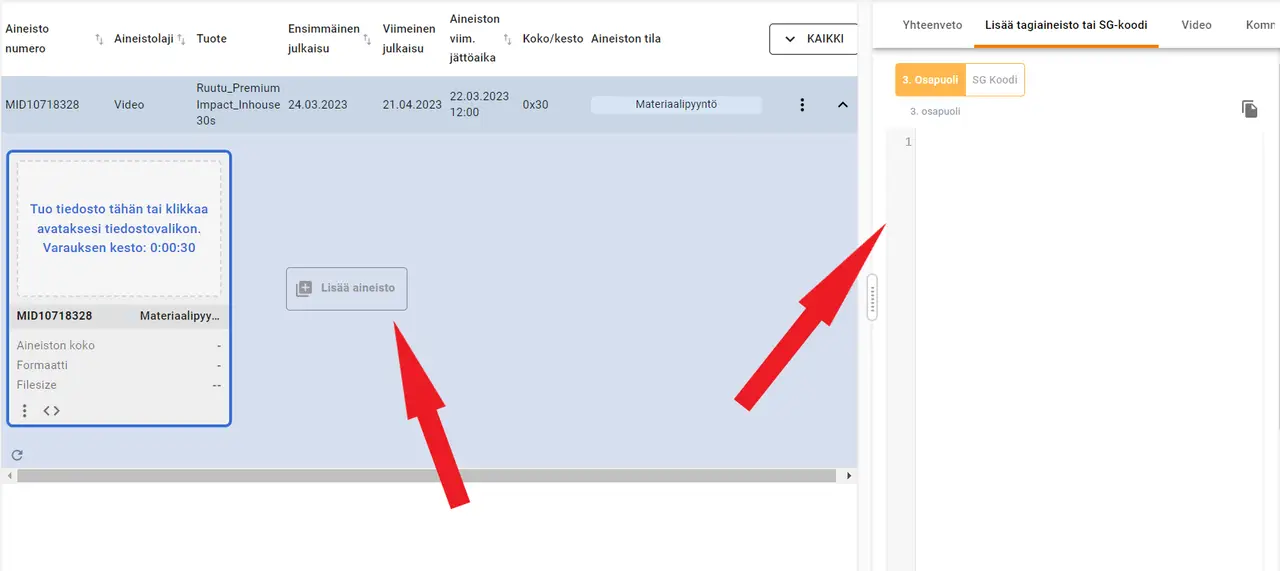Collapse the expanded MID10718328 row with the chevron
1280x571 pixels.
[x=842, y=105]
